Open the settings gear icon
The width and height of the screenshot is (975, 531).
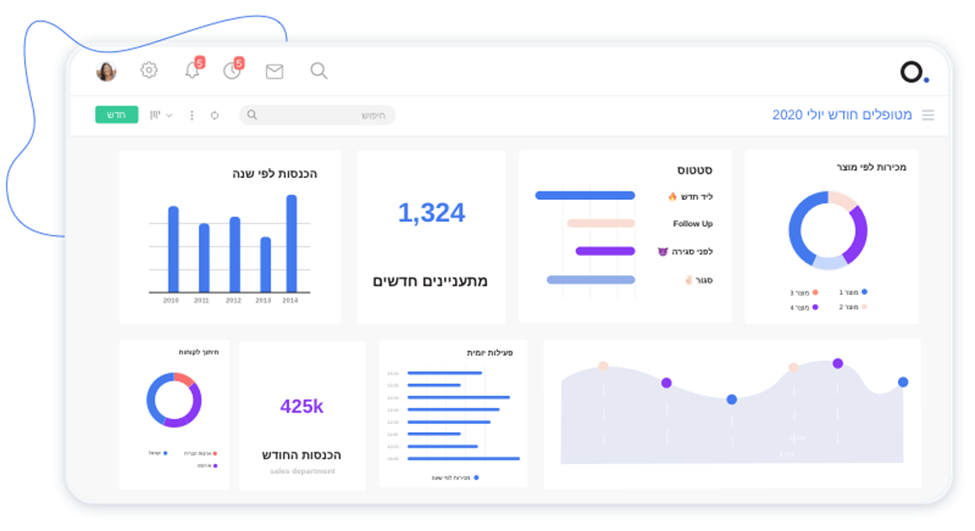149,70
